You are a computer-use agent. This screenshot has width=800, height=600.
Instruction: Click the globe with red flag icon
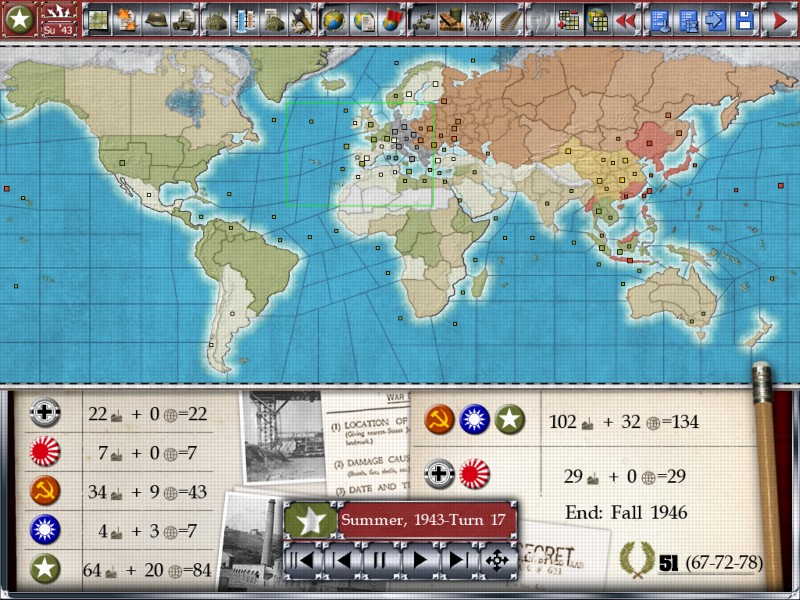click(392, 20)
